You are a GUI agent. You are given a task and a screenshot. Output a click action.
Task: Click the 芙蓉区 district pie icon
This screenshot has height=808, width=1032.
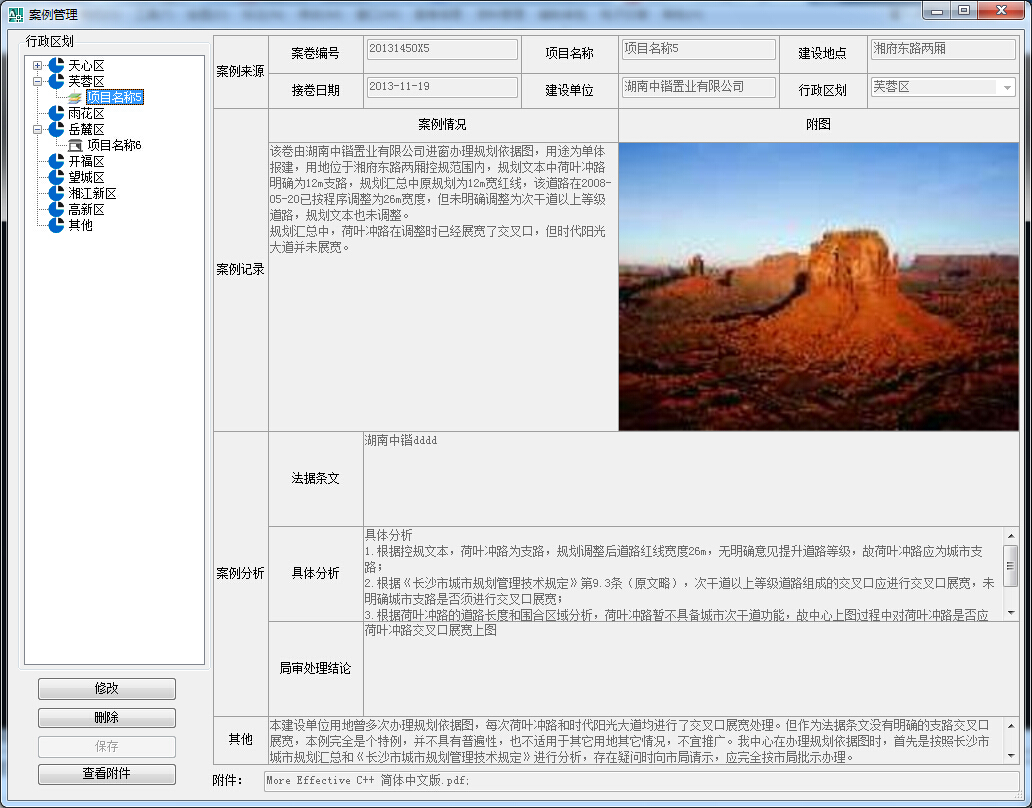57,81
